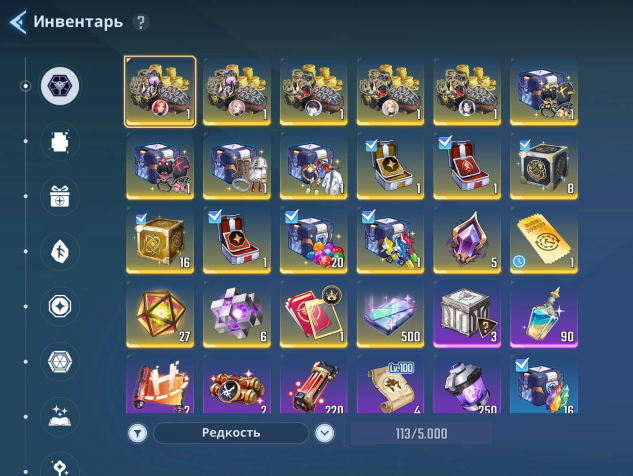Open the question mark help icon
Viewport: 633px width, 476px height.
(x=141, y=22)
